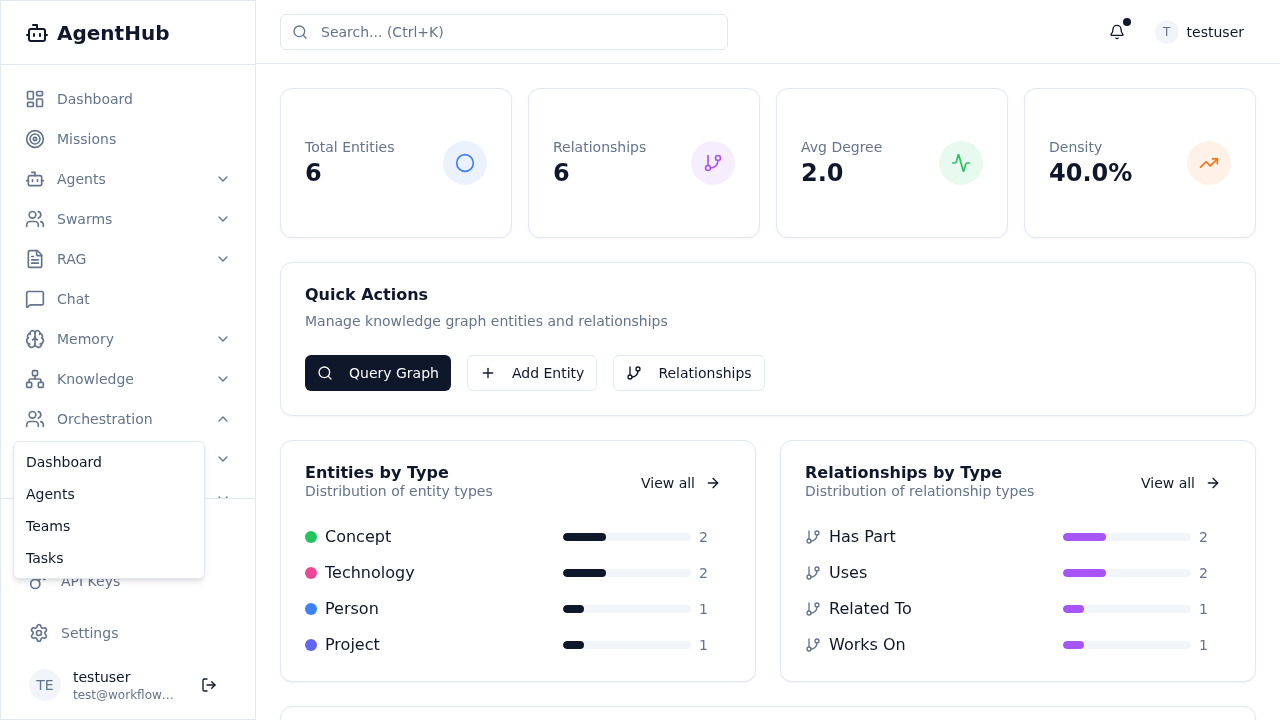This screenshot has width=1280, height=720.
Task: Click the logout icon next to testuser
Action: pyautogui.click(x=208, y=685)
